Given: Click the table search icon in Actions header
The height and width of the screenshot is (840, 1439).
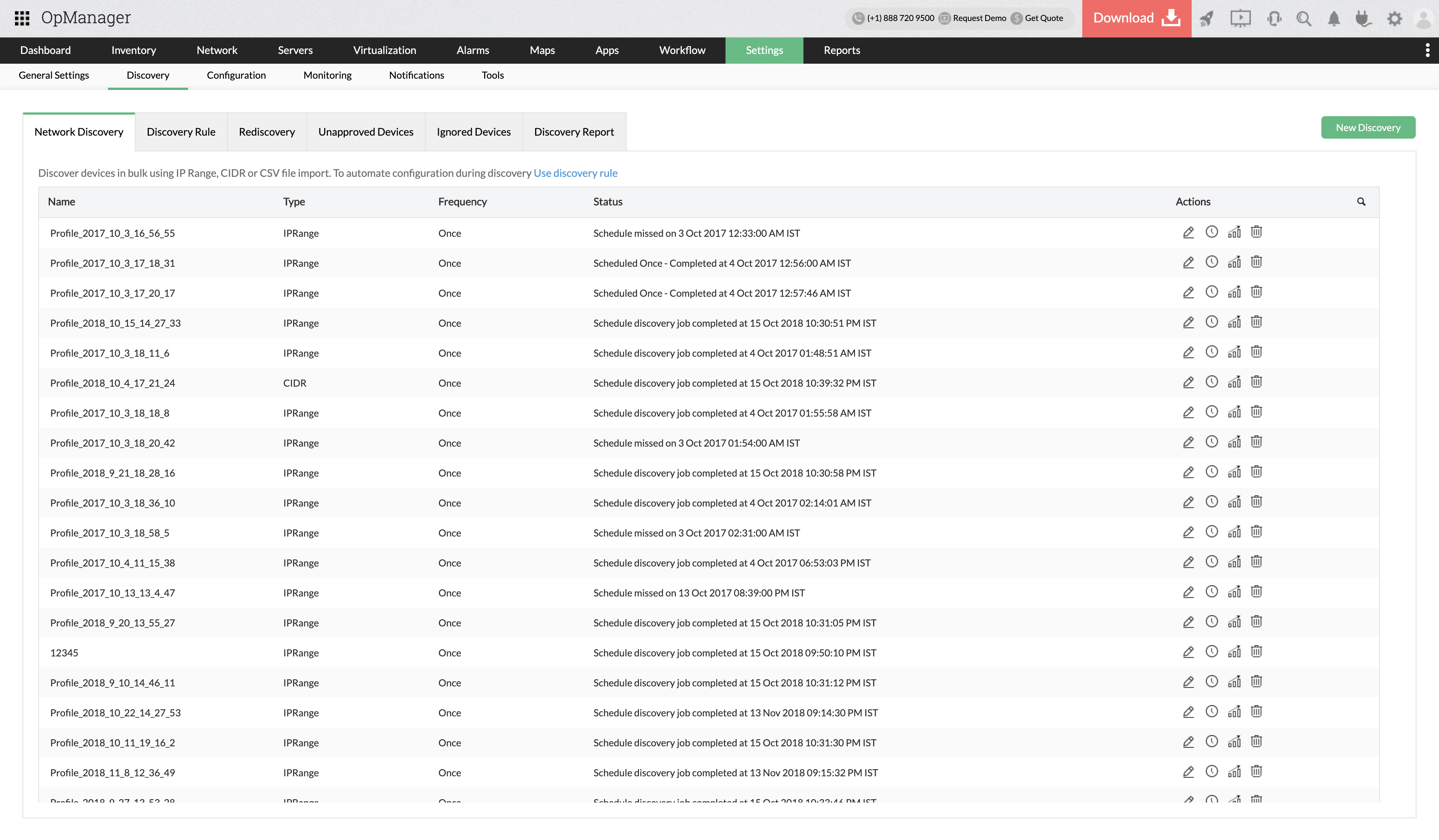Looking at the screenshot, I should 1361,202.
